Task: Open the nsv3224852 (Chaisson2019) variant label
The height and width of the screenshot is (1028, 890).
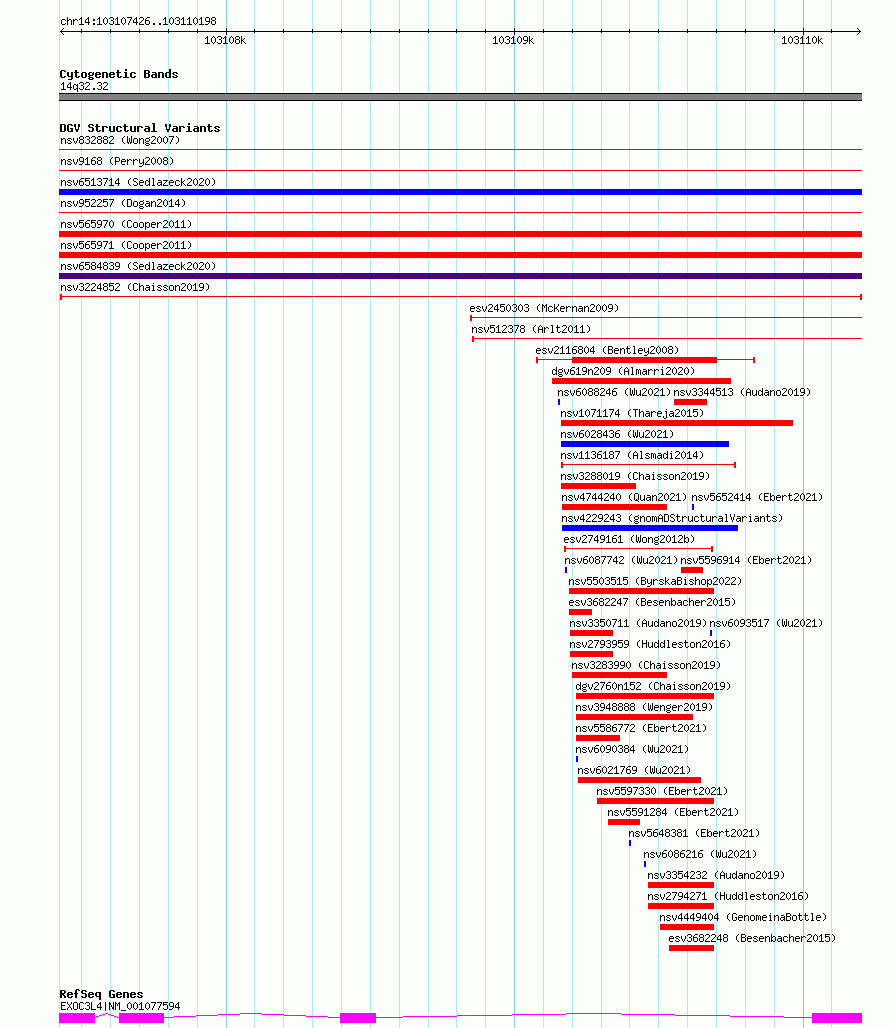Action: 135,287
